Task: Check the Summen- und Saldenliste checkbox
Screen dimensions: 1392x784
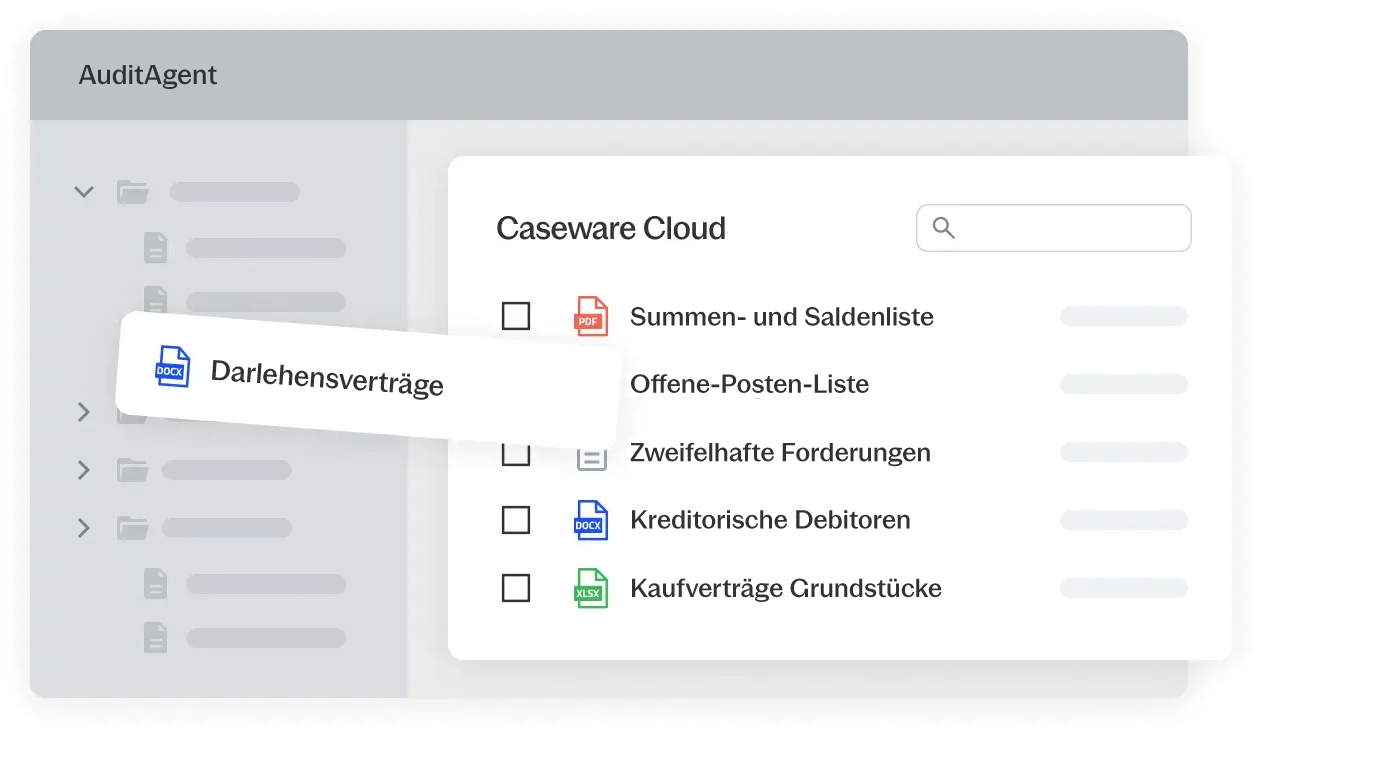Action: click(515, 317)
